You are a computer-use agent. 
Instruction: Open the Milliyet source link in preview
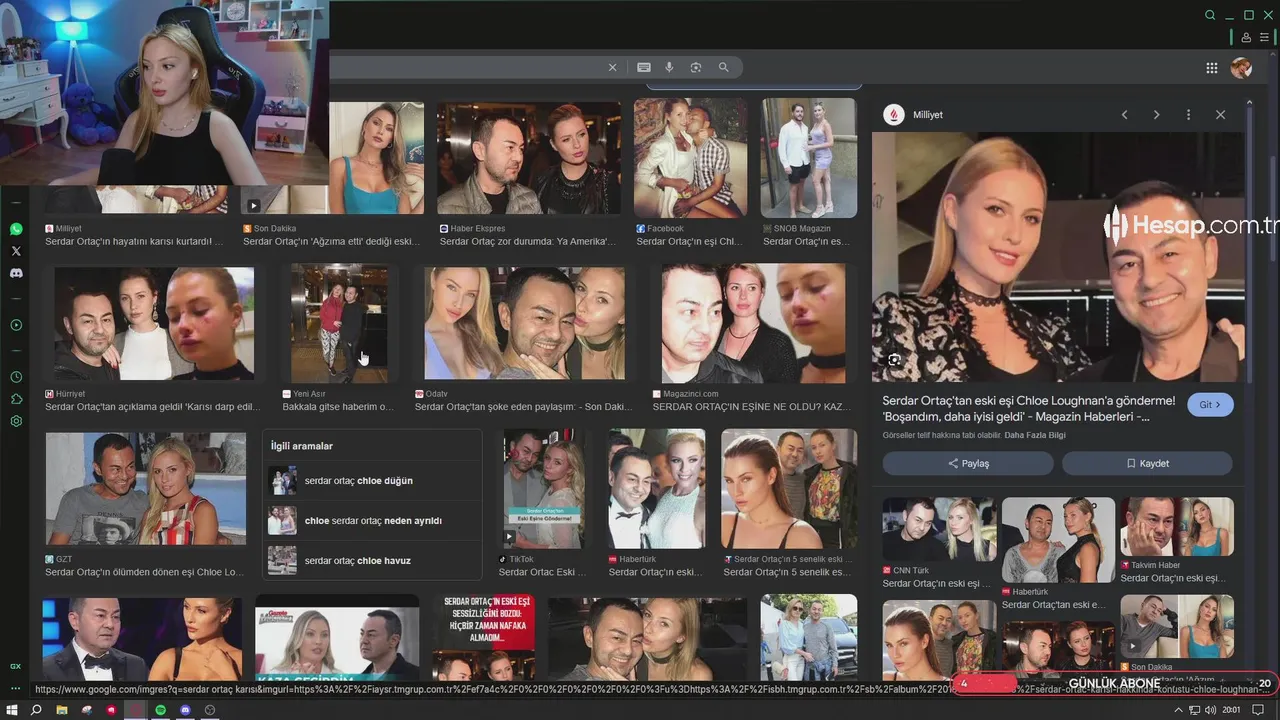[x=914, y=115]
